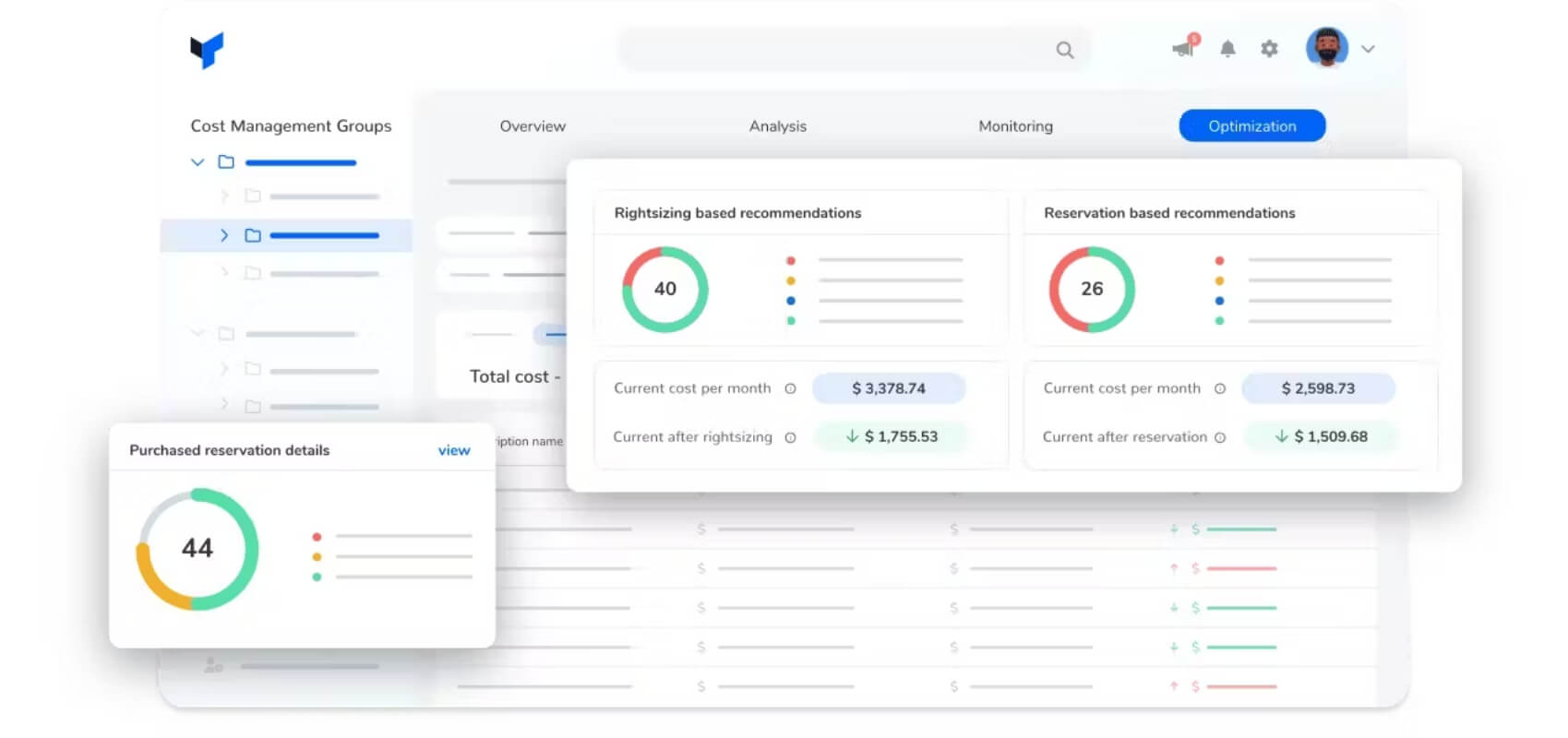The width and height of the screenshot is (1568, 738).
Task: Open the settings gear
Action: 1270,49
